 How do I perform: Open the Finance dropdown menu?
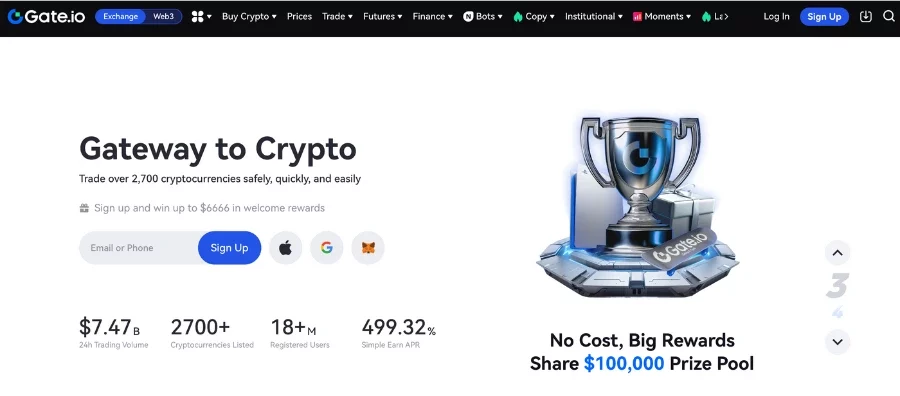(x=432, y=17)
